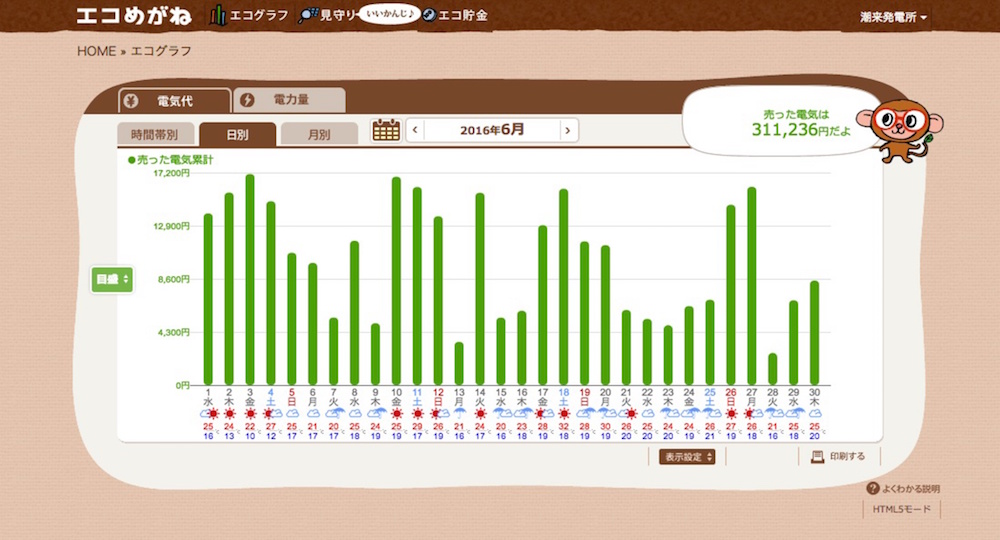Screen dimensions: 1000x540
Task: Click the 2016年6月 date field
Action: (491, 130)
